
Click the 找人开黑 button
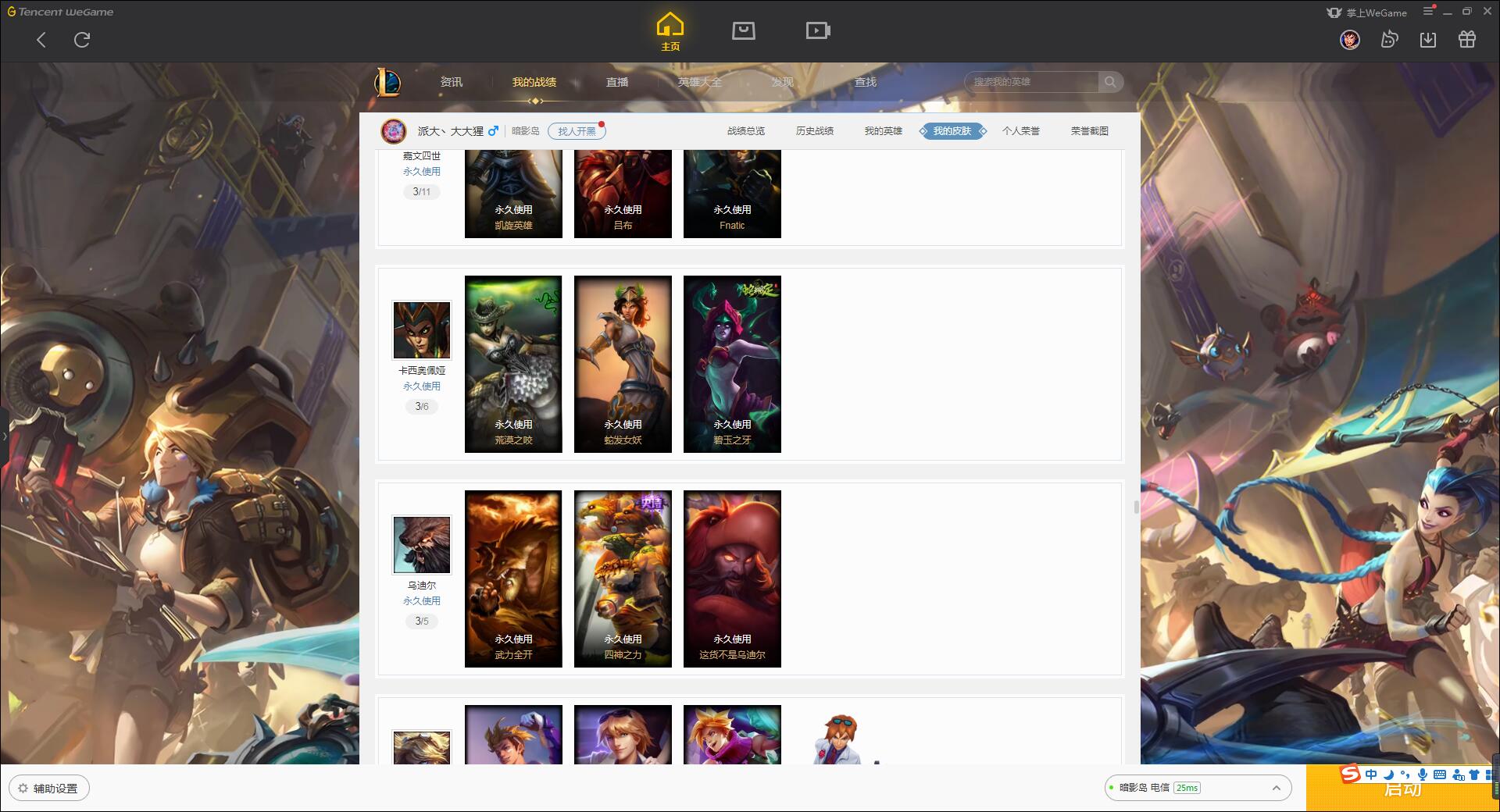pos(577,131)
